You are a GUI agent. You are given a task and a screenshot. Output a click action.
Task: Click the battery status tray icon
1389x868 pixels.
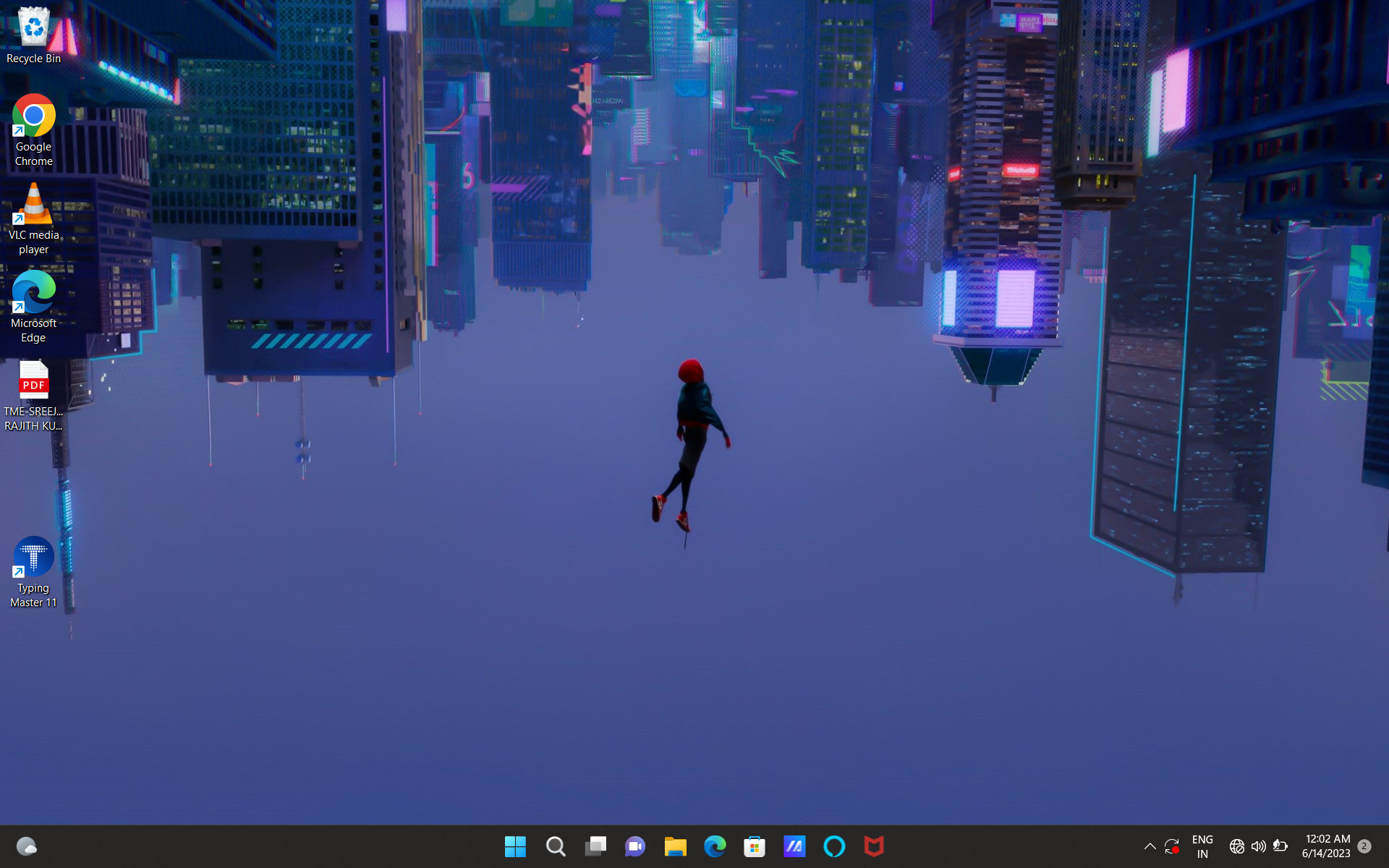click(1280, 846)
